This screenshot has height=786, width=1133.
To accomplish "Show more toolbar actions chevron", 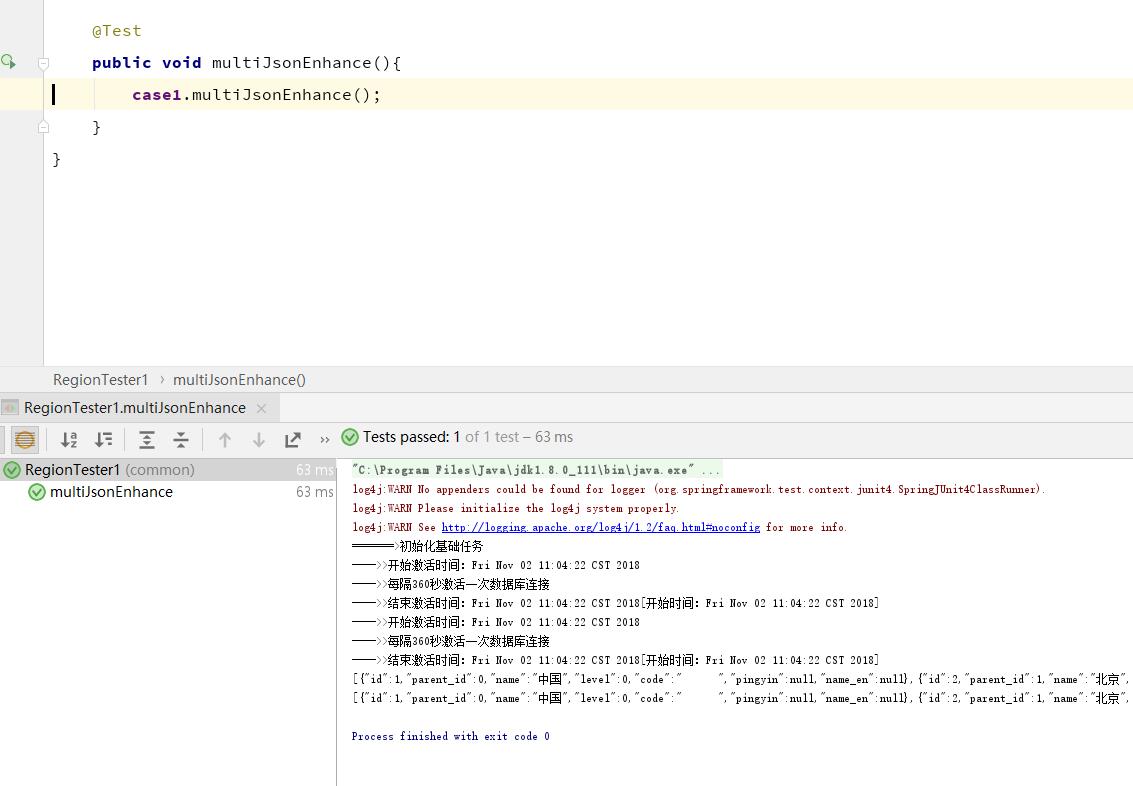I will click(x=324, y=439).
